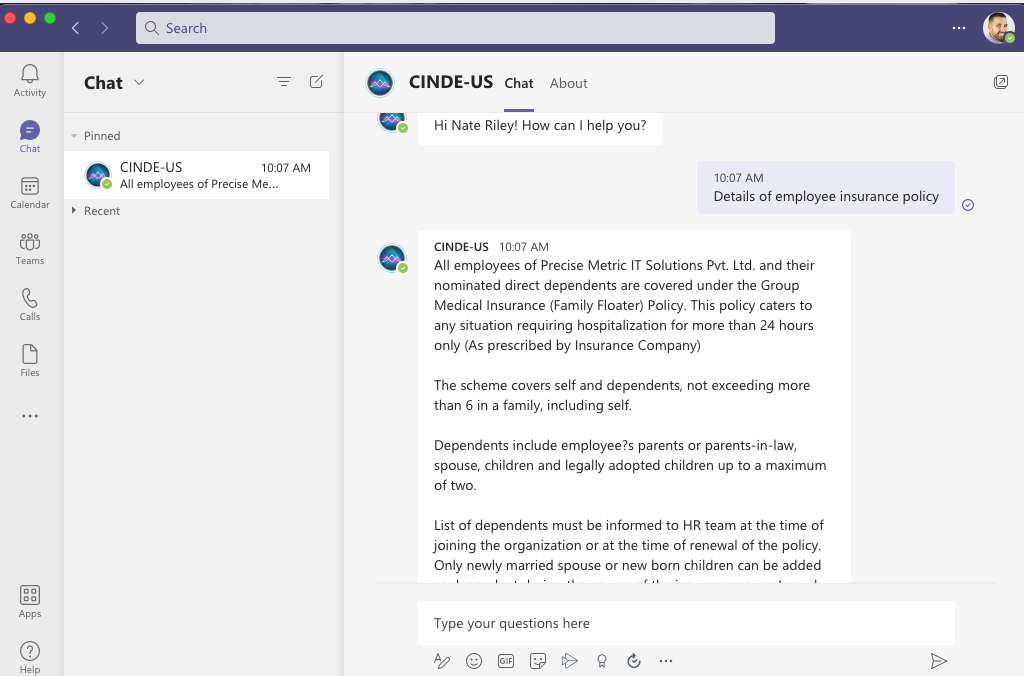Image resolution: width=1024 pixels, height=676 pixels.
Task: Click the Search field at top
Action: pyautogui.click(x=455, y=28)
